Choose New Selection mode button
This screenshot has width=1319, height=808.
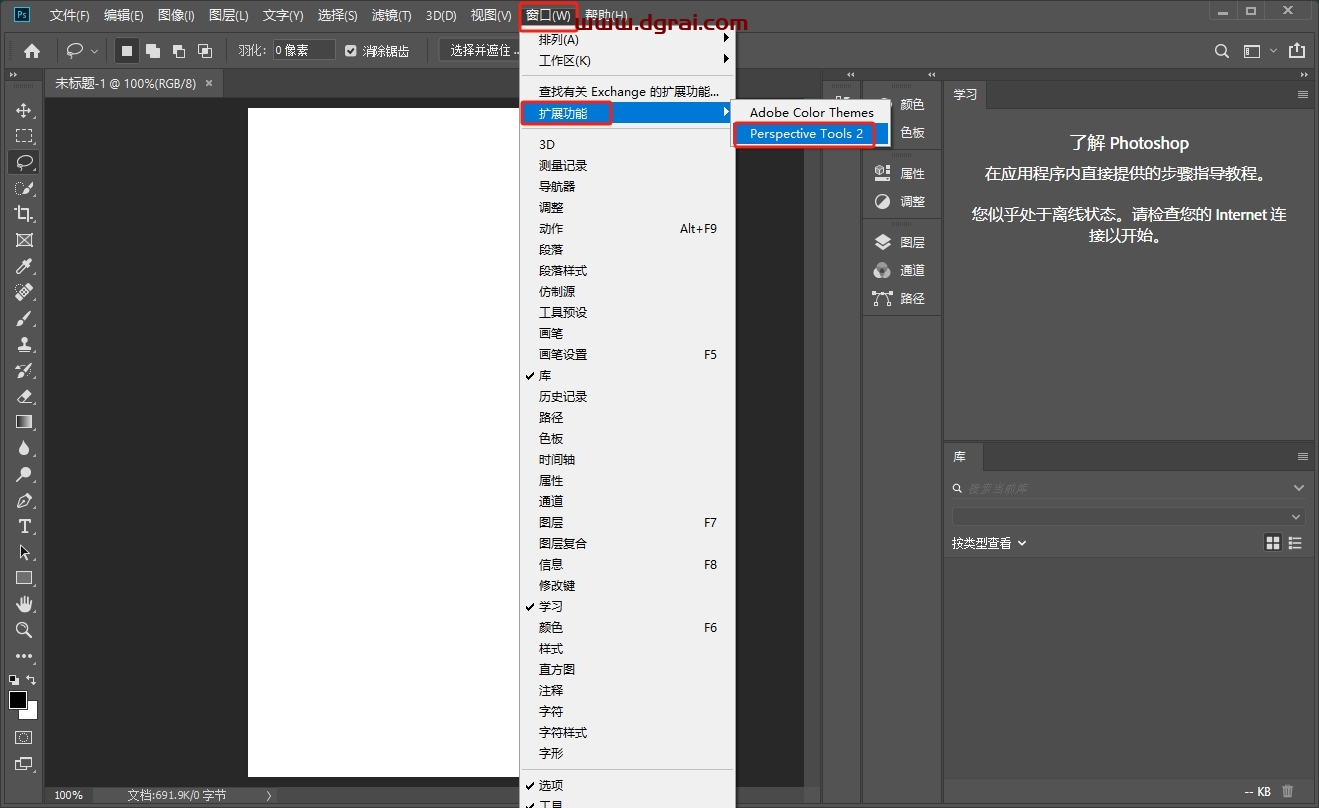[x=127, y=50]
